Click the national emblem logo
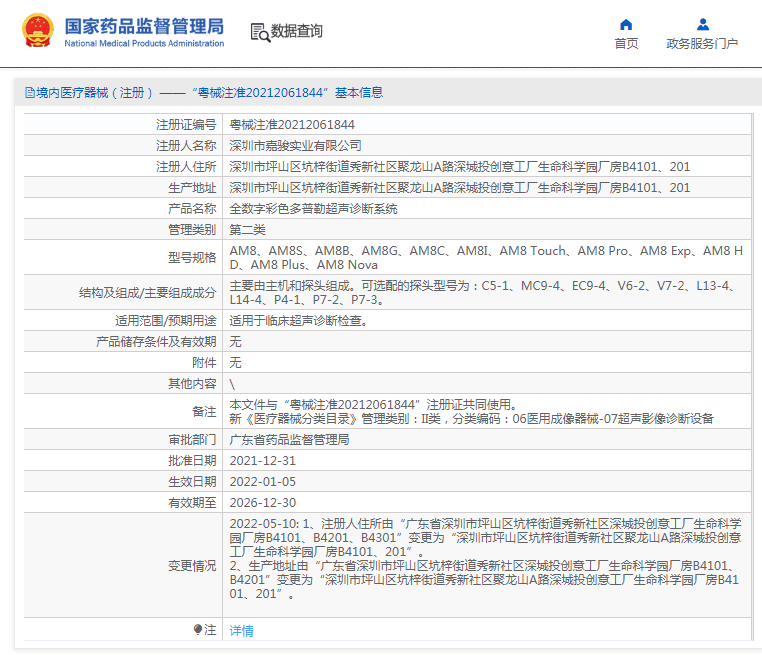The height and width of the screenshot is (655, 762). pyautogui.click(x=38, y=31)
